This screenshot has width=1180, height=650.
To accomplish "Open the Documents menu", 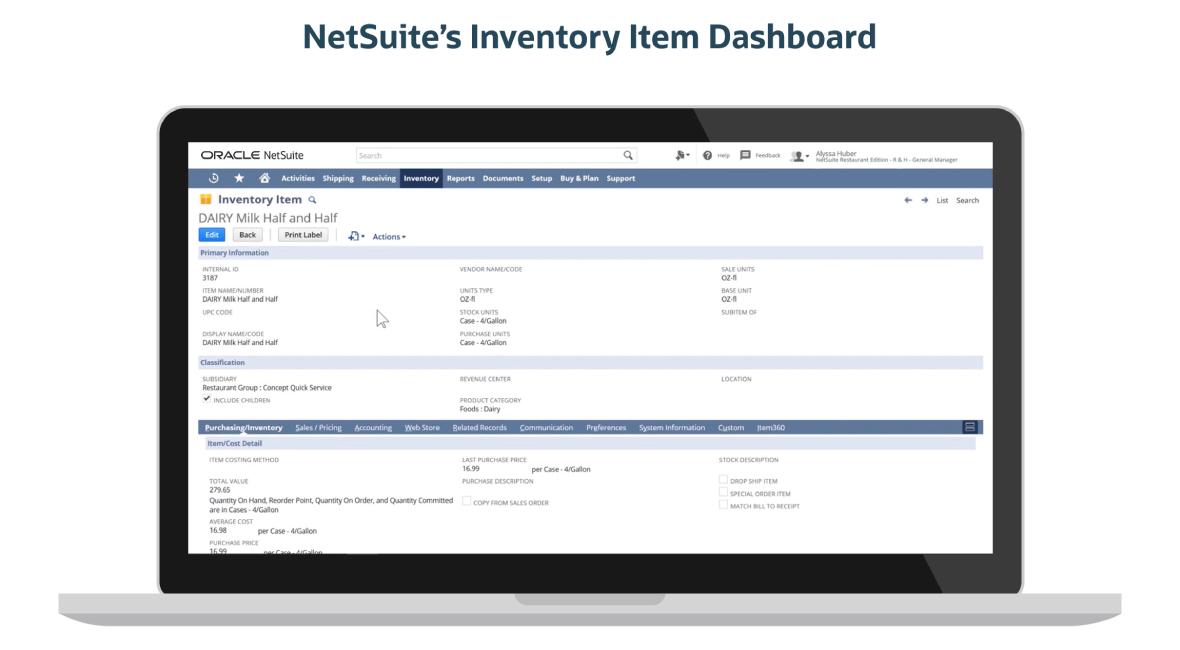I will (x=503, y=178).
